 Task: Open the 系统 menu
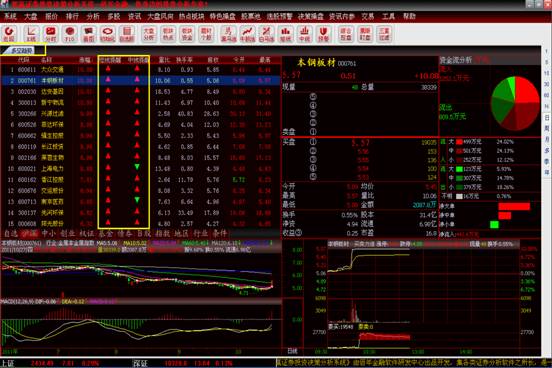(x=10, y=16)
